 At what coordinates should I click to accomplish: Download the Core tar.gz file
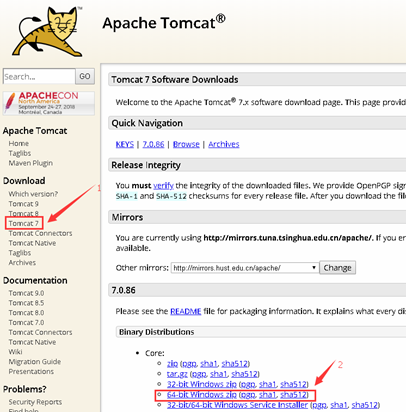tap(177, 374)
